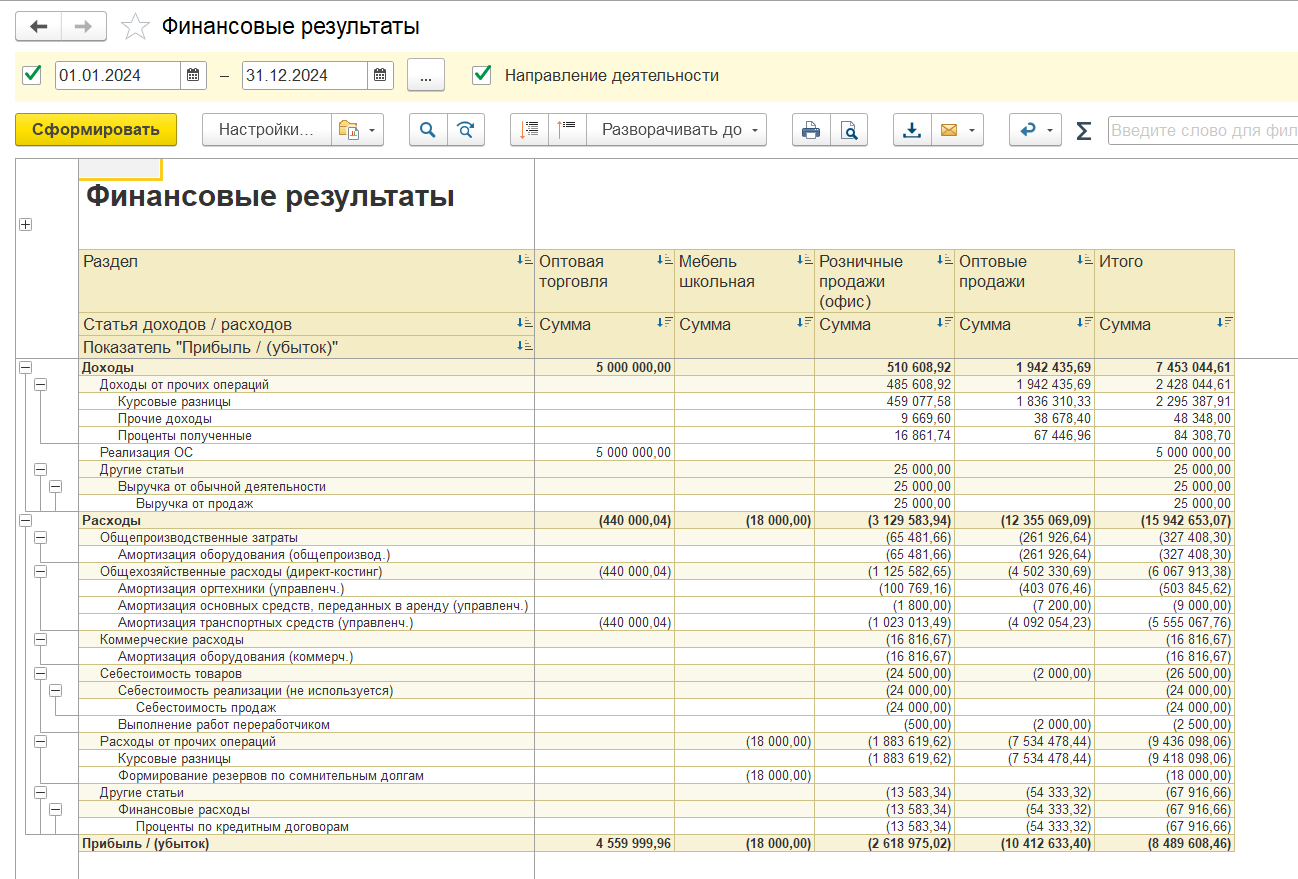The image size is (1298, 879).
Task: Toggle the period checkbox before the dates
Action: coord(32,74)
